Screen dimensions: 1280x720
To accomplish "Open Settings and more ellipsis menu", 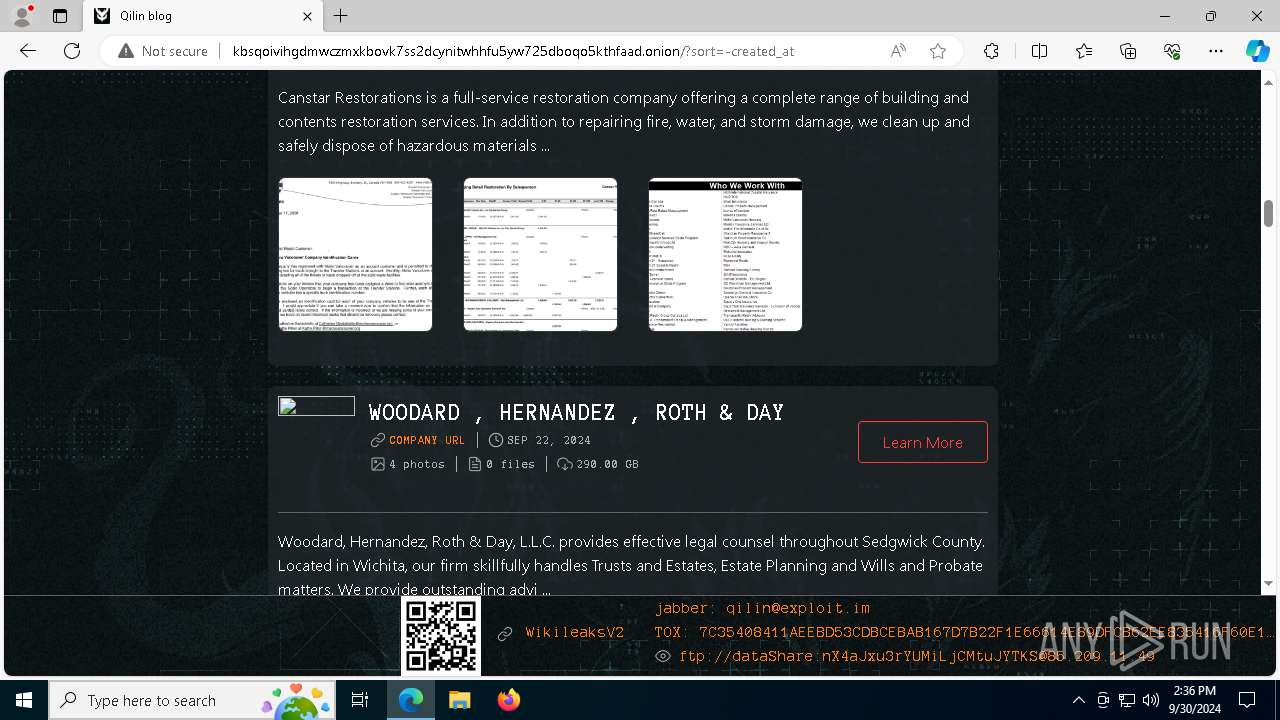I will tap(1216, 51).
